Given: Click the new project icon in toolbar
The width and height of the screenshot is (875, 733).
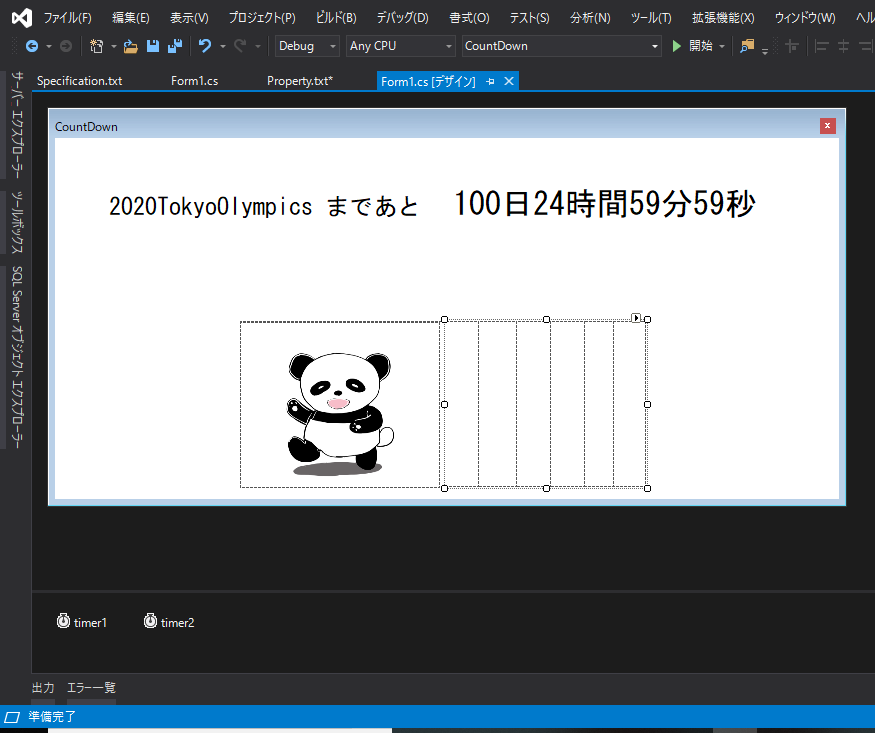Looking at the screenshot, I should coord(96,46).
